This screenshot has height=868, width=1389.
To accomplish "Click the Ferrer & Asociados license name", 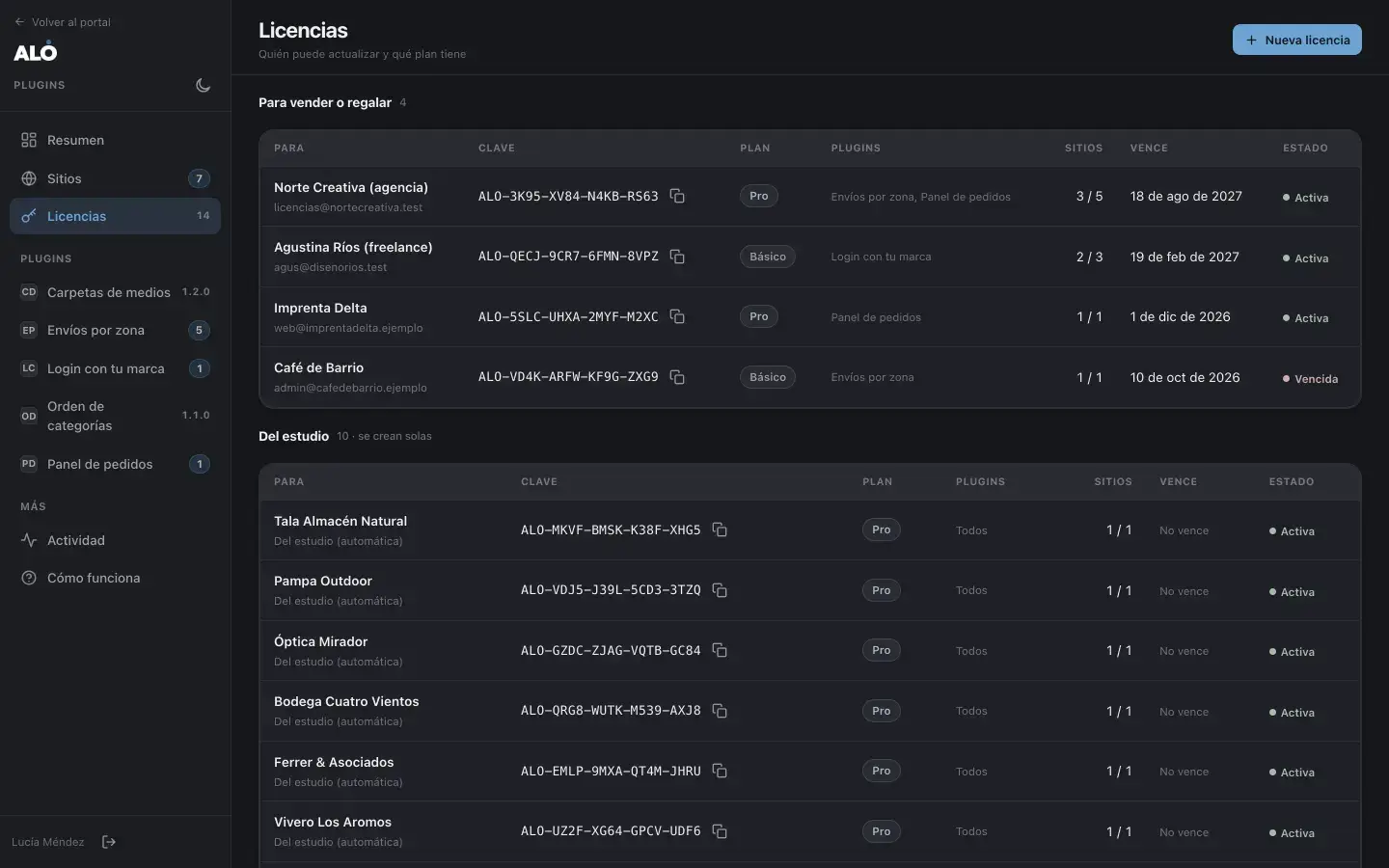I will click(x=334, y=762).
